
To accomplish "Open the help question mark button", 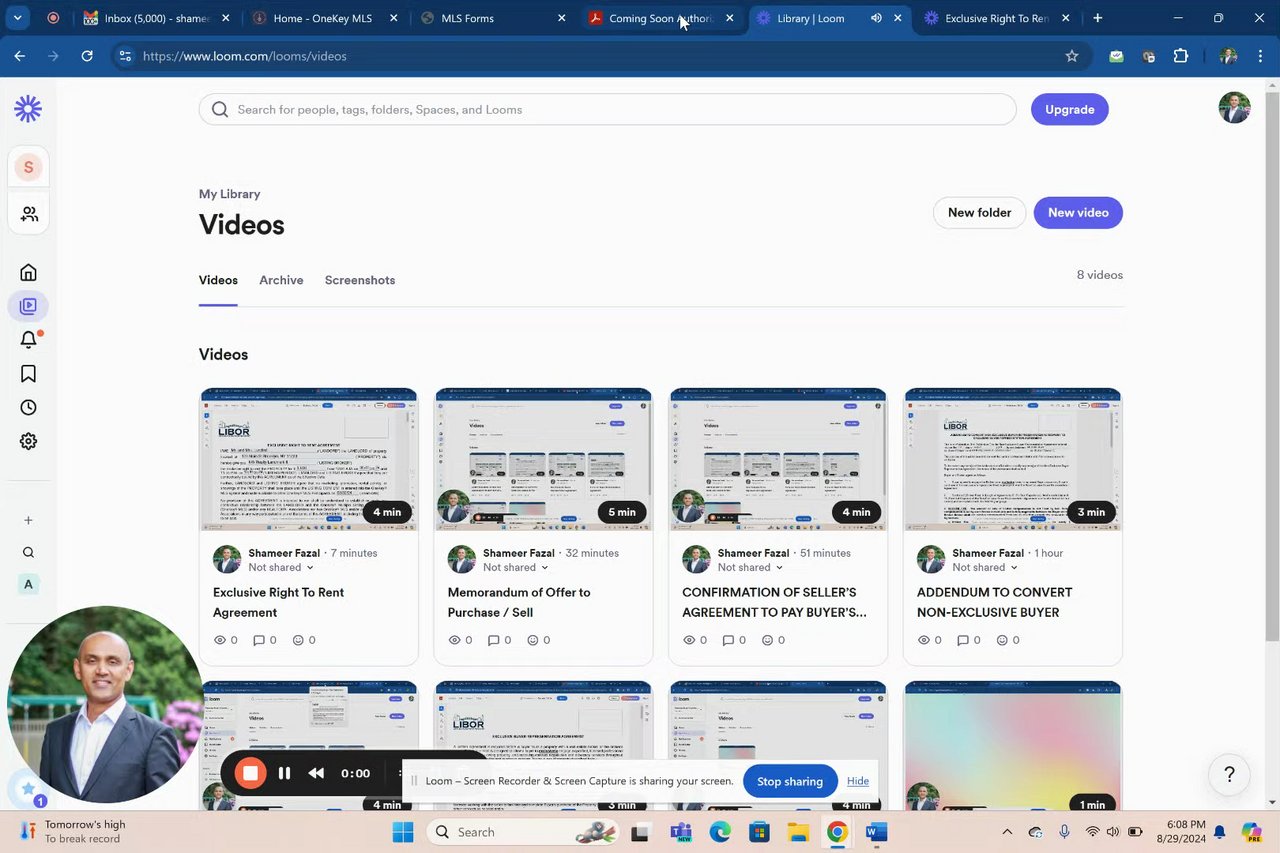I will click(1229, 775).
